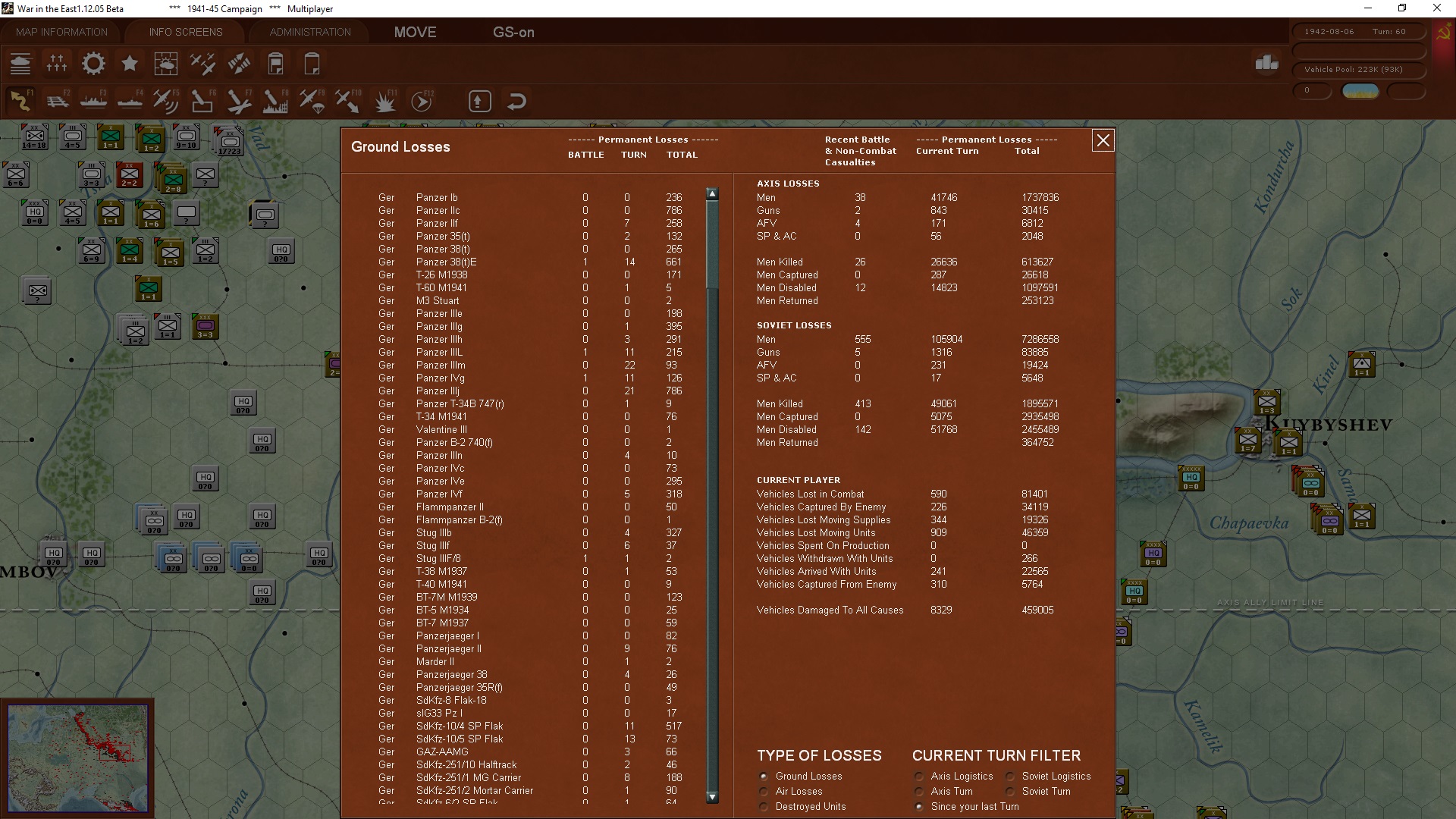Select Since your last Turn filter
The image size is (1456, 819).
pos(919,806)
